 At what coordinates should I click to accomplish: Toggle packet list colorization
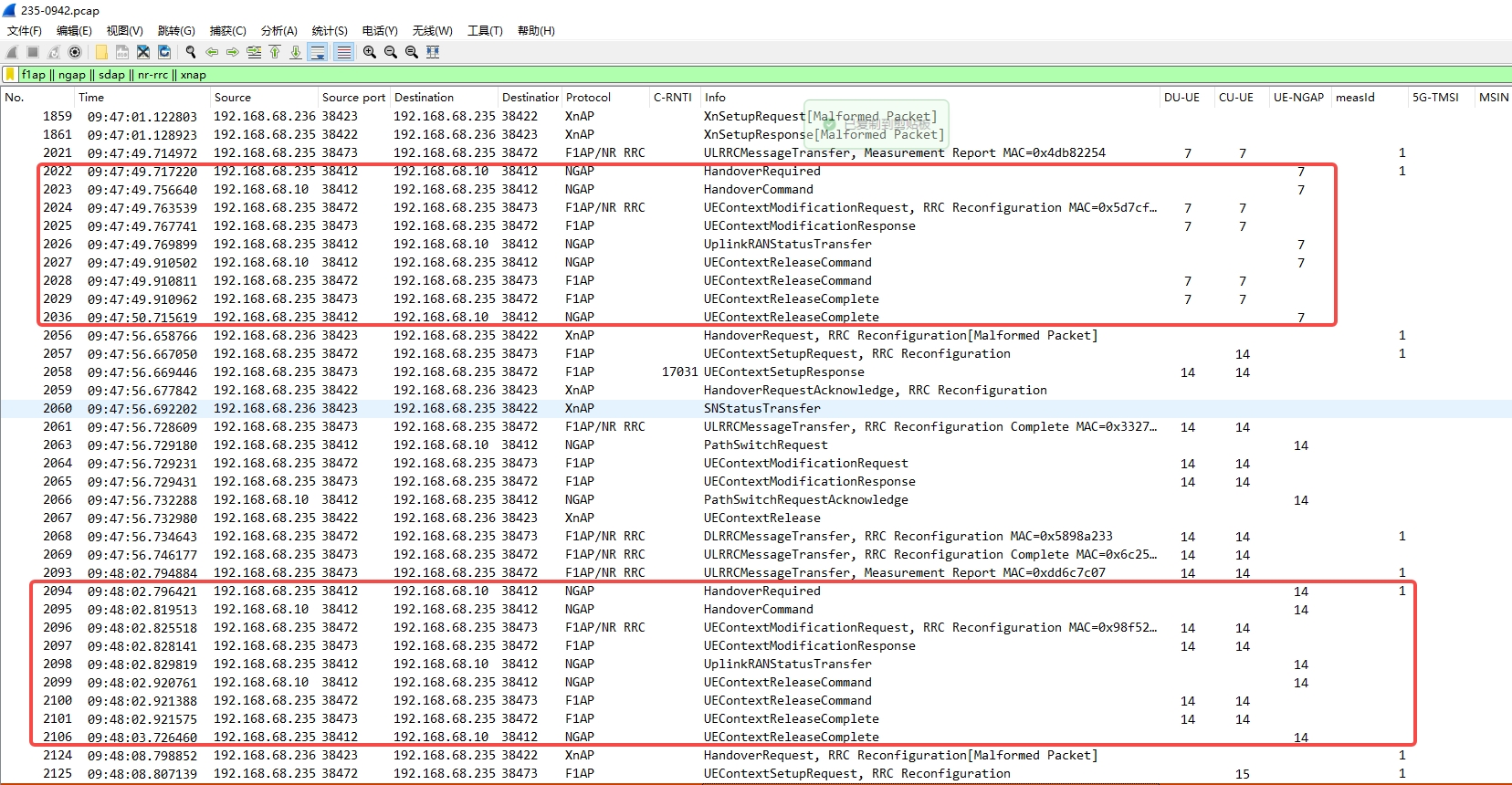click(343, 52)
